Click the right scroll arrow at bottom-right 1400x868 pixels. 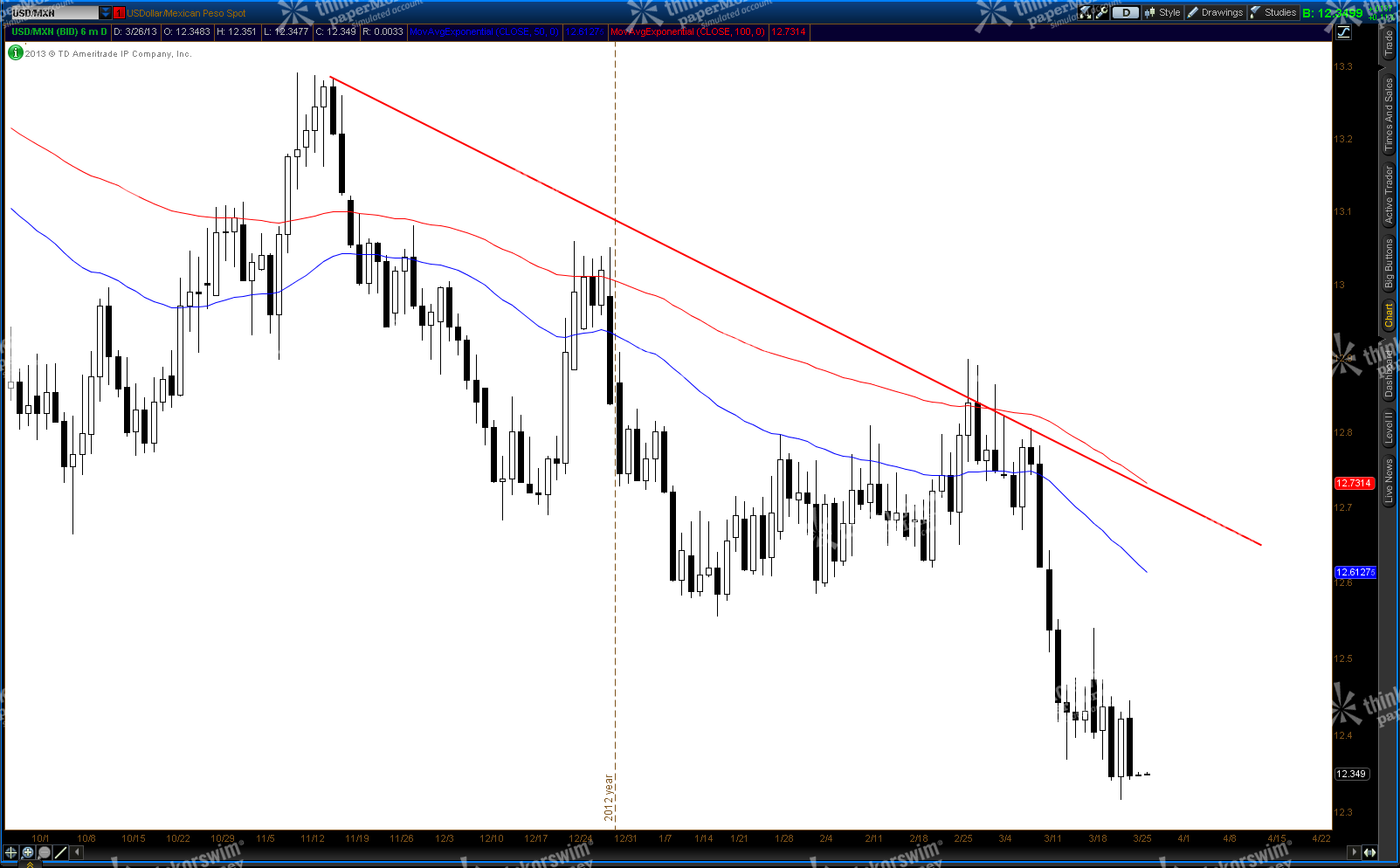[x=1355, y=852]
